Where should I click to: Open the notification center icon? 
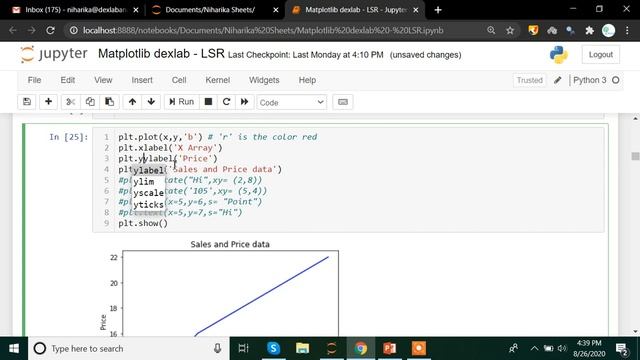(622, 349)
